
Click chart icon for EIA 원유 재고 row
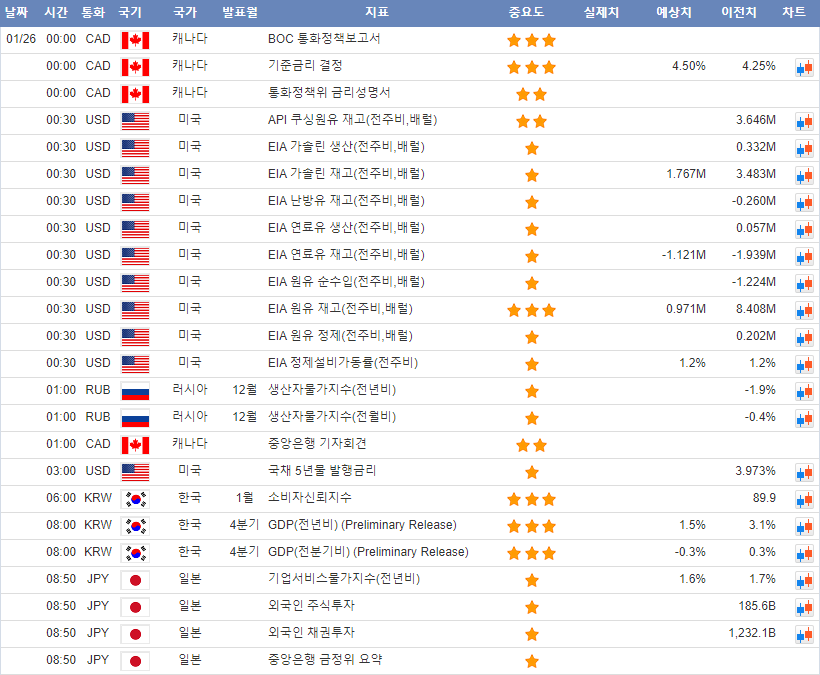[x=804, y=310]
